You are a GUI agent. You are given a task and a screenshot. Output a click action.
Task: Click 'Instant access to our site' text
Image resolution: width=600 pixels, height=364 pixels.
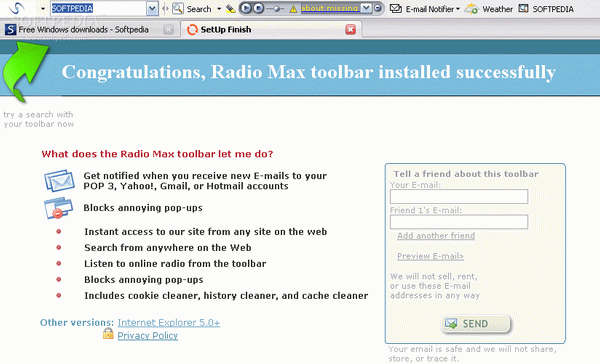(206, 232)
